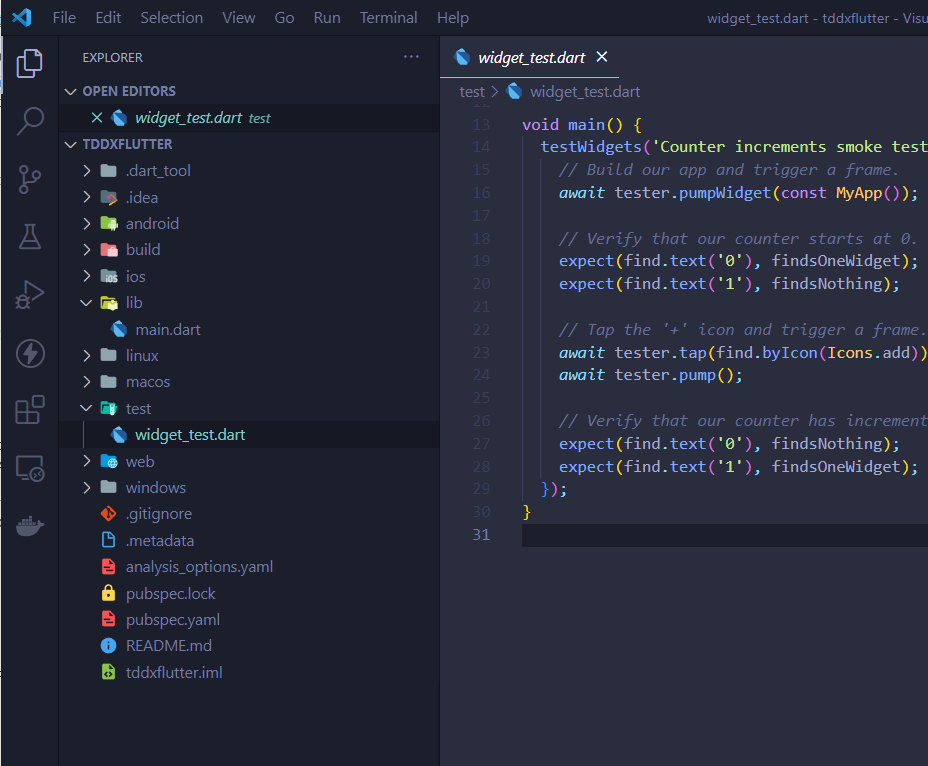Viewport: 928px width, 766px height.
Task: Place cursor on empty line 31
Action: (x=724, y=535)
